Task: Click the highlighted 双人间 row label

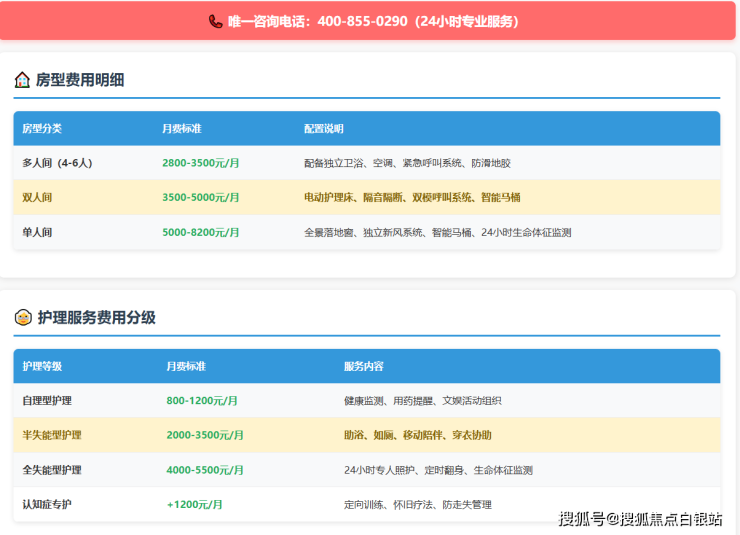Action: pyautogui.click(x=37, y=198)
